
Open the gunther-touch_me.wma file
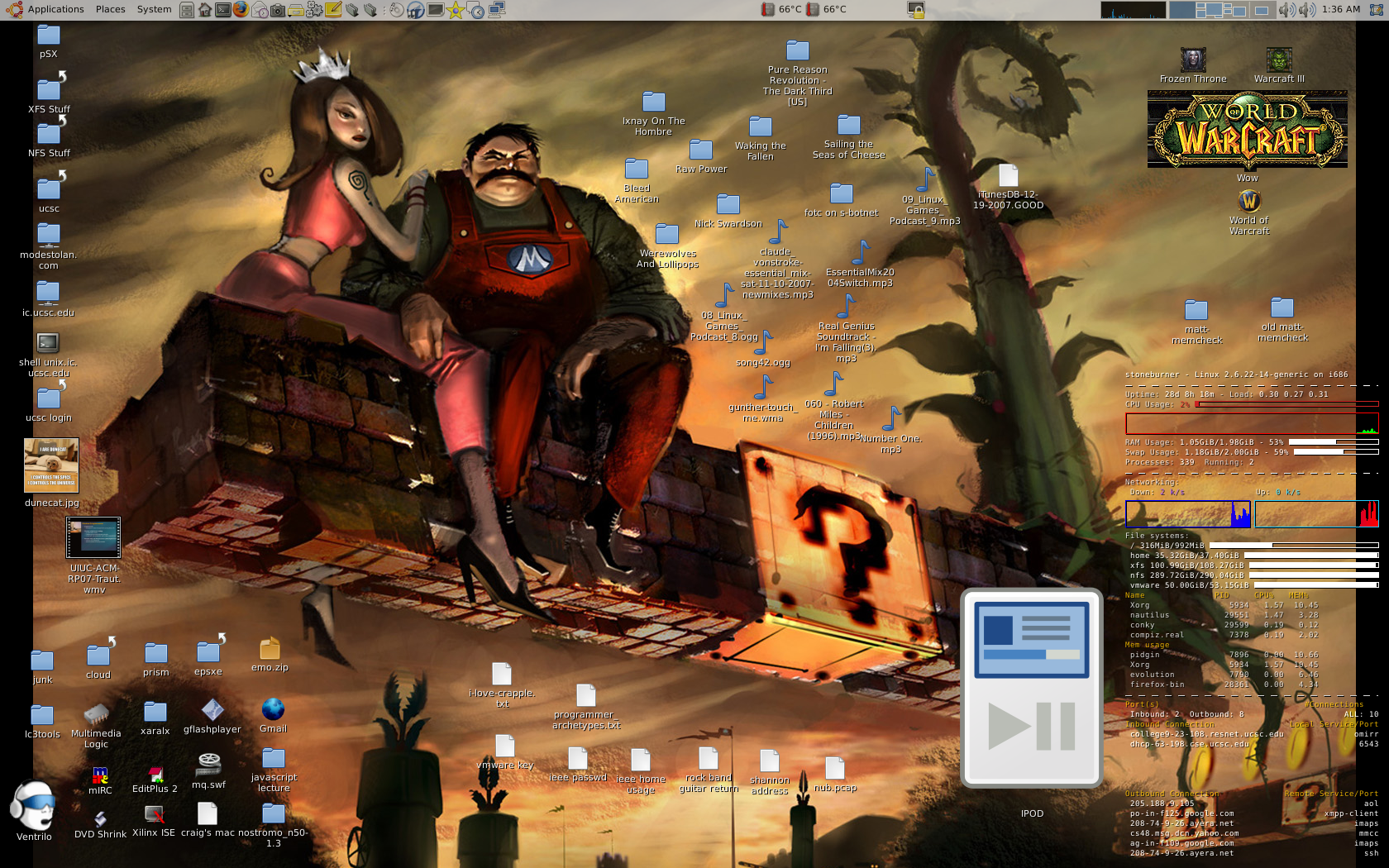click(x=762, y=399)
